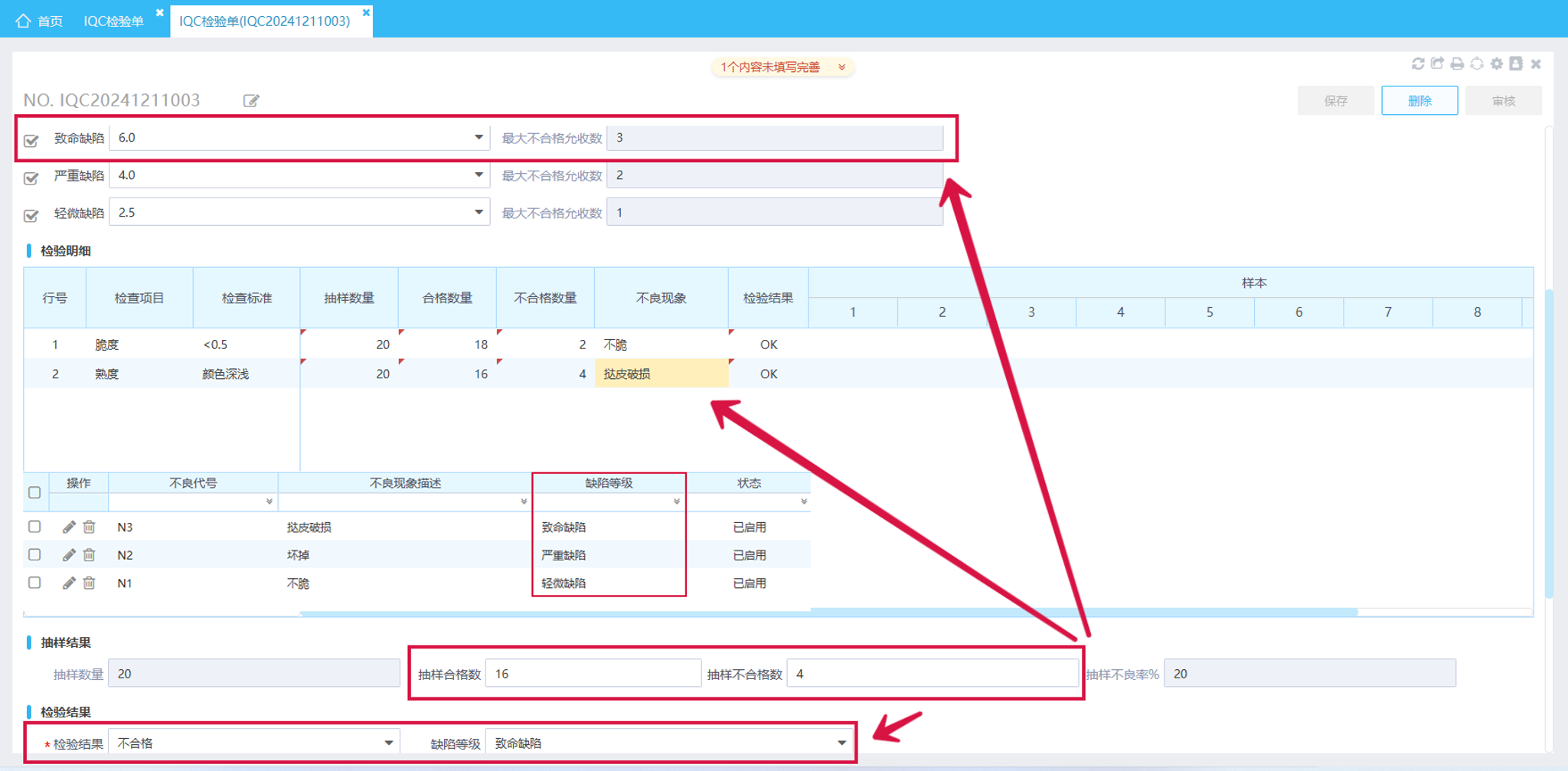
Task: Click the 保存 button
Action: [x=1335, y=101]
